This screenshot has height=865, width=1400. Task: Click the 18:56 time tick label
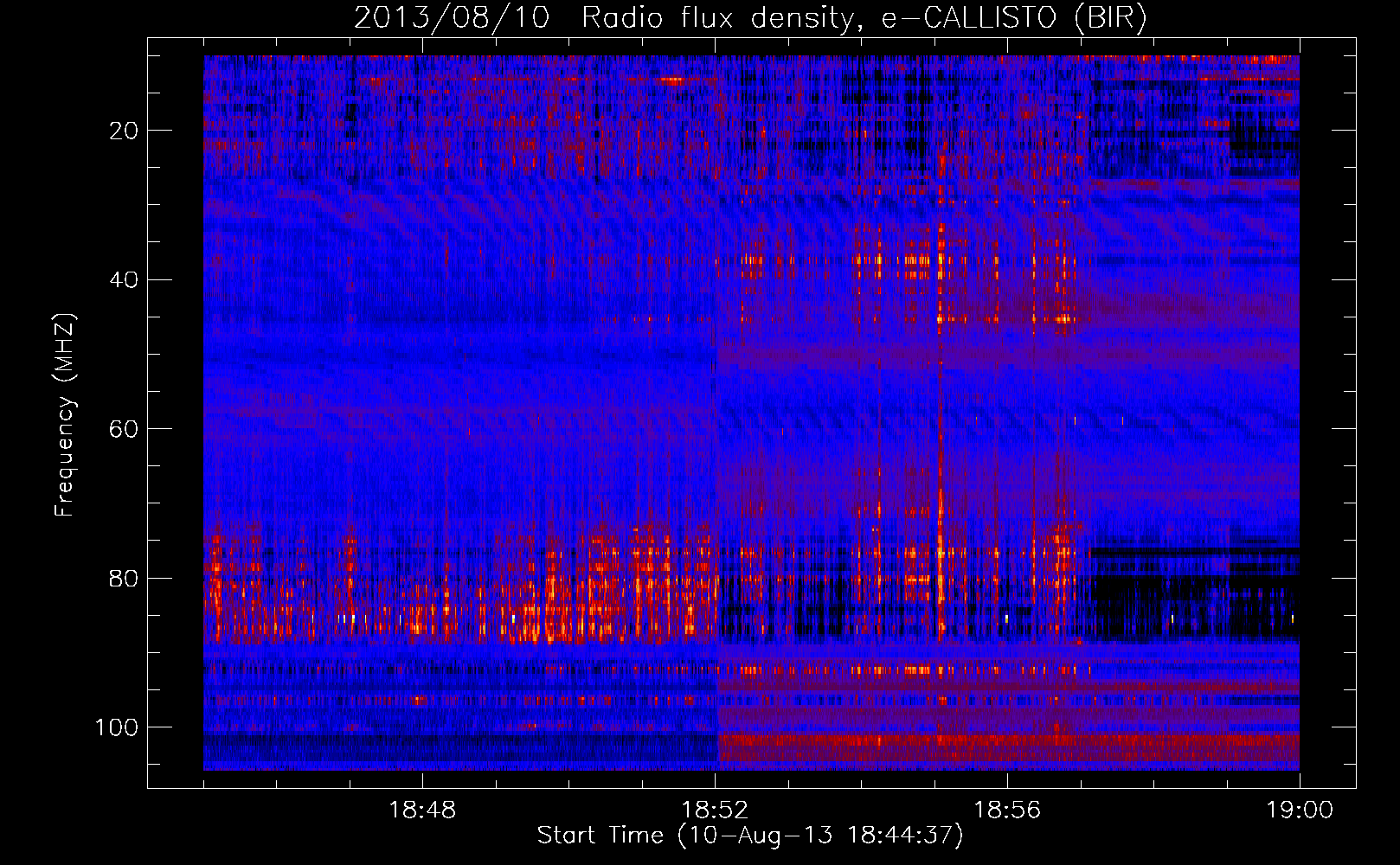pos(1007,811)
